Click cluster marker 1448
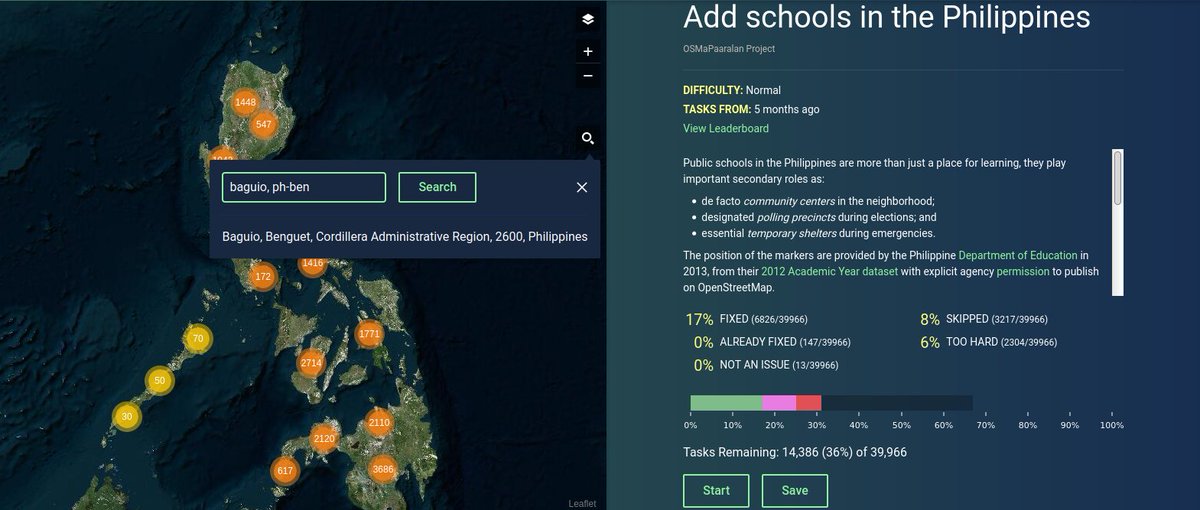The height and width of the screenshot is (510, 1200). coord(245,103)
